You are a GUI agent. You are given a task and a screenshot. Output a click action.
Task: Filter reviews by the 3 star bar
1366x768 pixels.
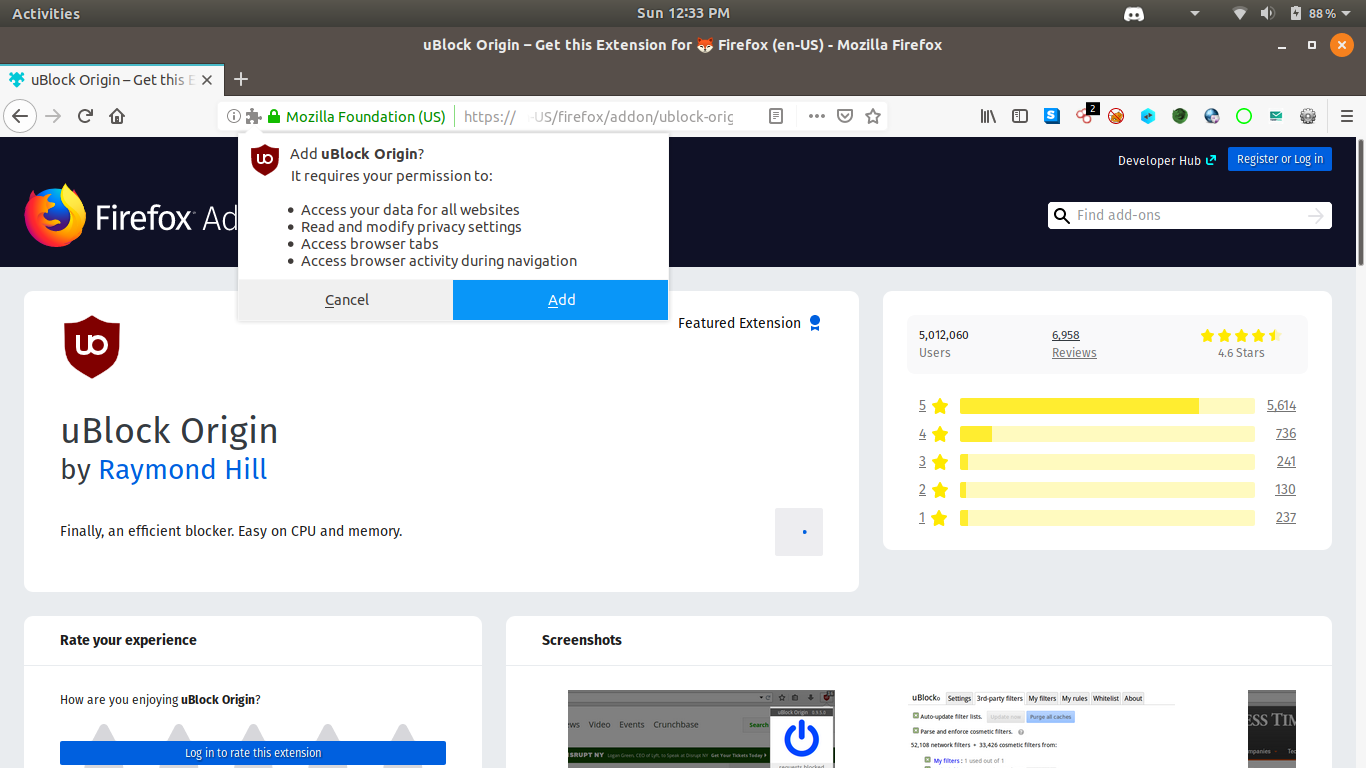[x=1107, y=462]
